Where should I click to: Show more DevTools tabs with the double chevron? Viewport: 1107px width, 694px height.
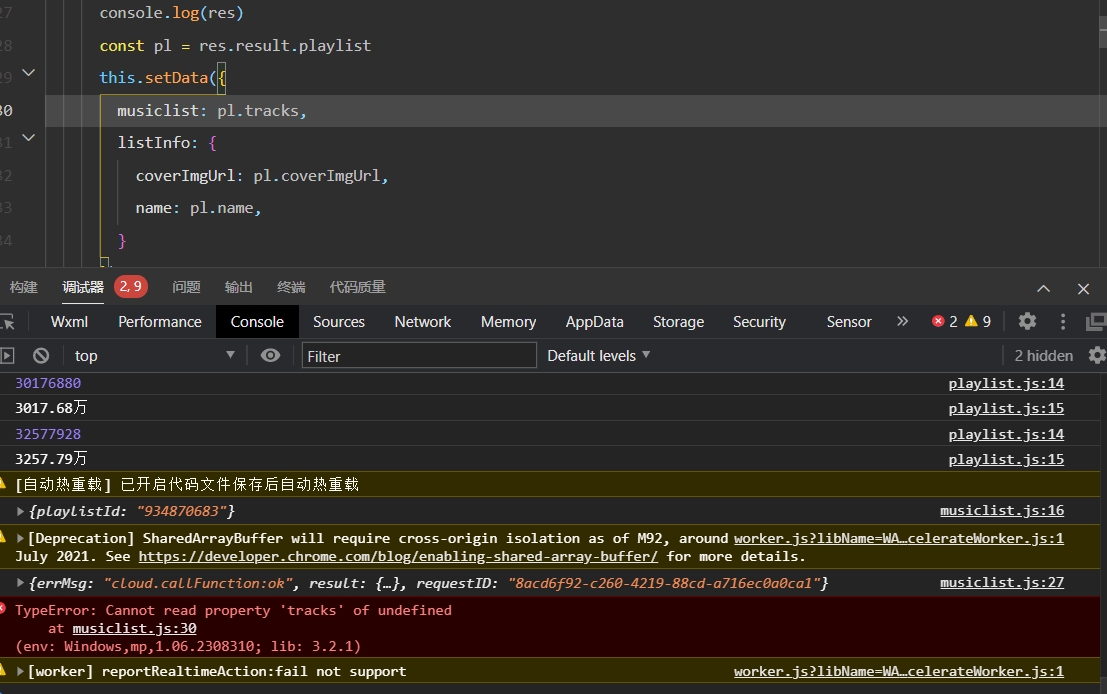pos(903,321)
